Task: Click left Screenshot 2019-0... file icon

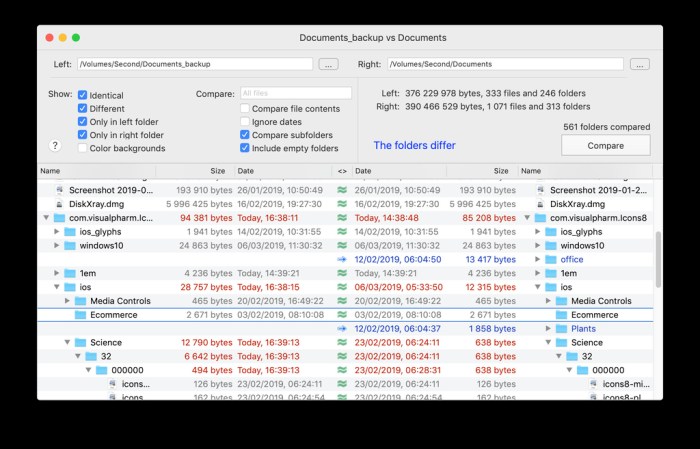Action: coord(59,190)
